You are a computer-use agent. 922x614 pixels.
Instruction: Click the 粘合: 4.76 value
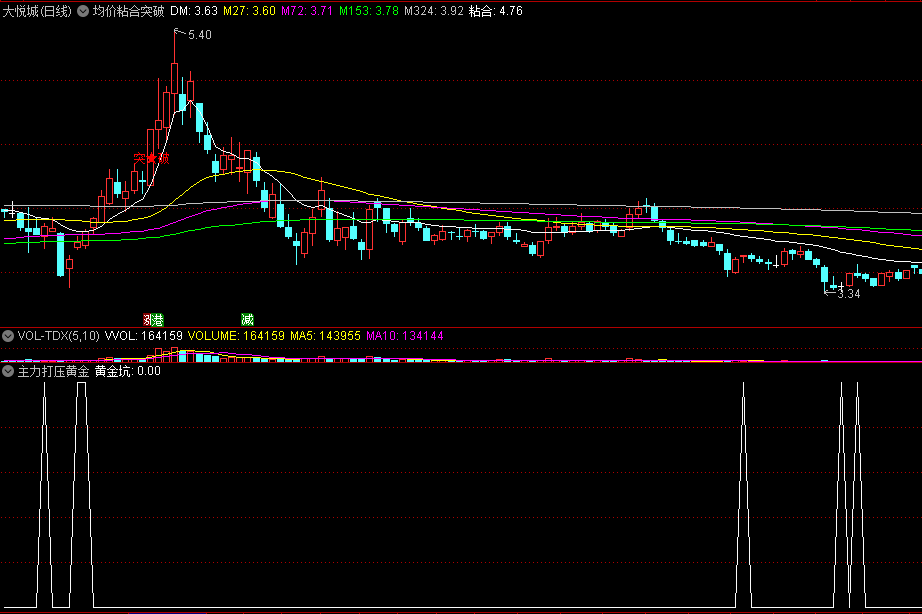496,11
